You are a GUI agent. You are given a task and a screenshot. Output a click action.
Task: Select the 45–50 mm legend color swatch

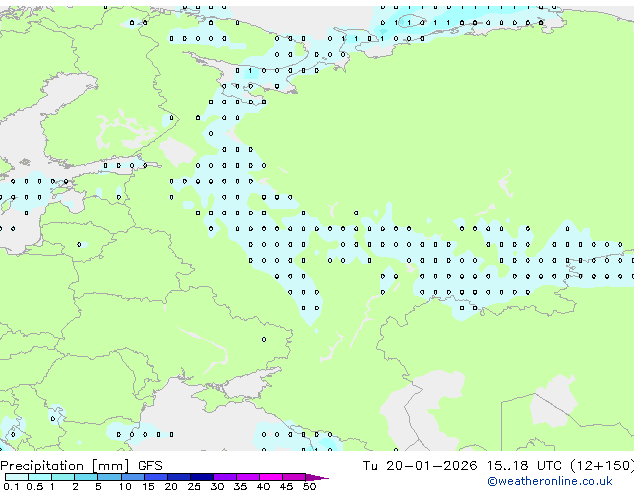pos(294,477)
